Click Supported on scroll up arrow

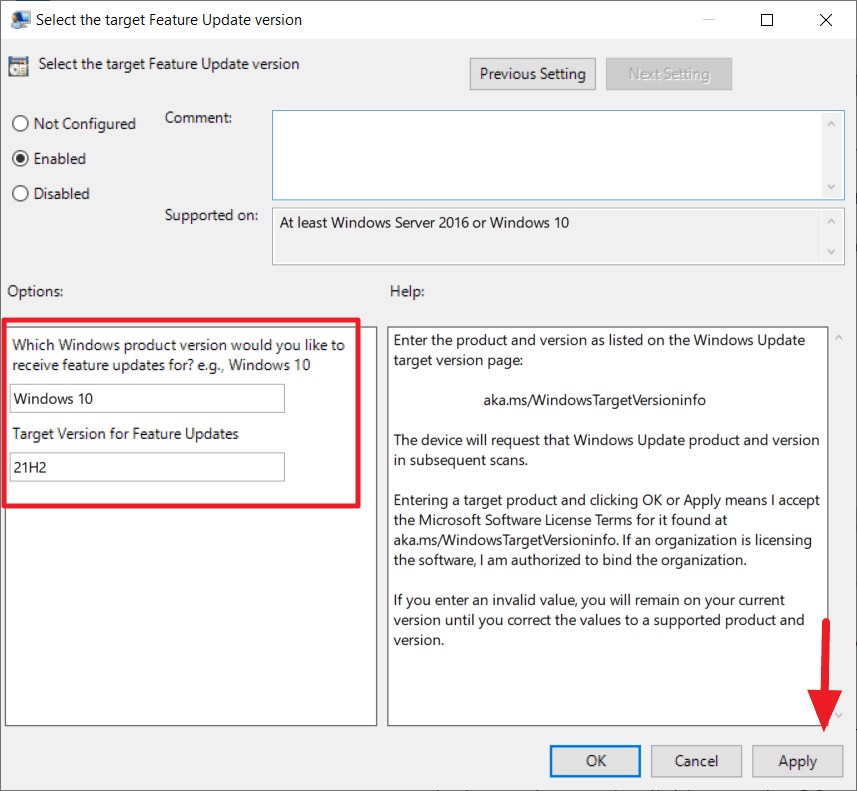(831, 221)
